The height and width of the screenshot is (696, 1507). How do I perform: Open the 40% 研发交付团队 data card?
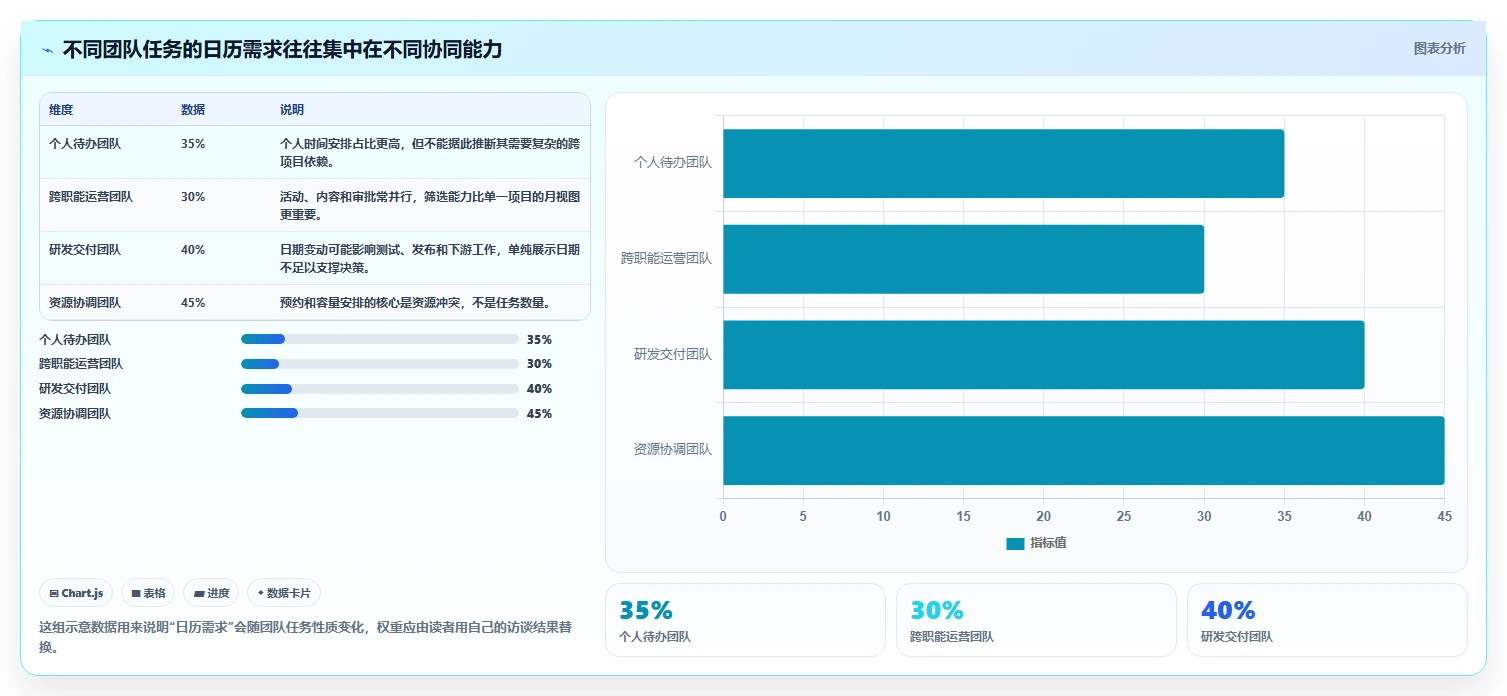tap(1327, 620)
